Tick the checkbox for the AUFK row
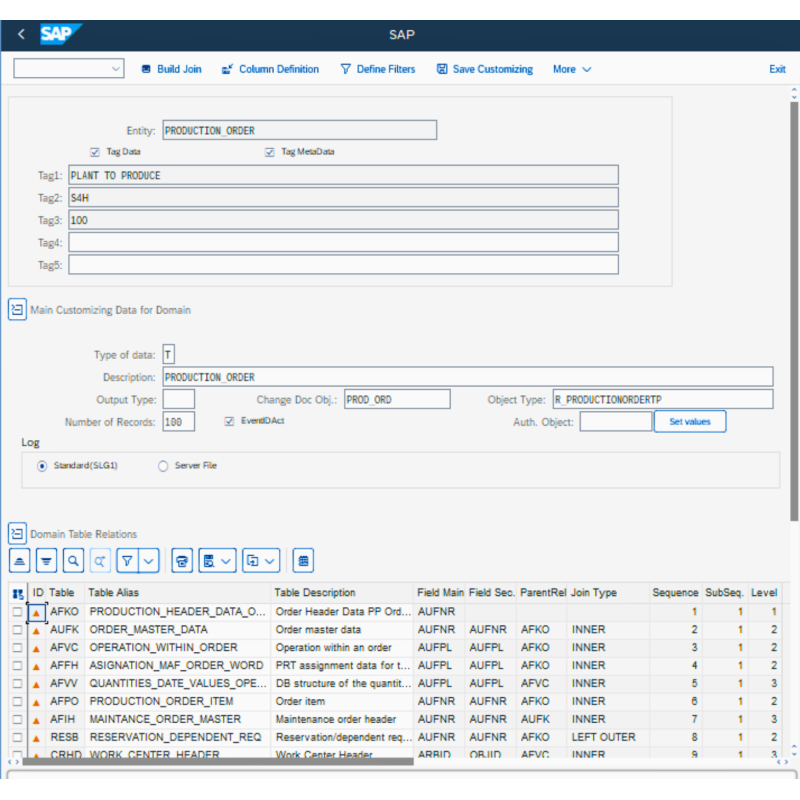Screen dimensions: 800x800 17,630
